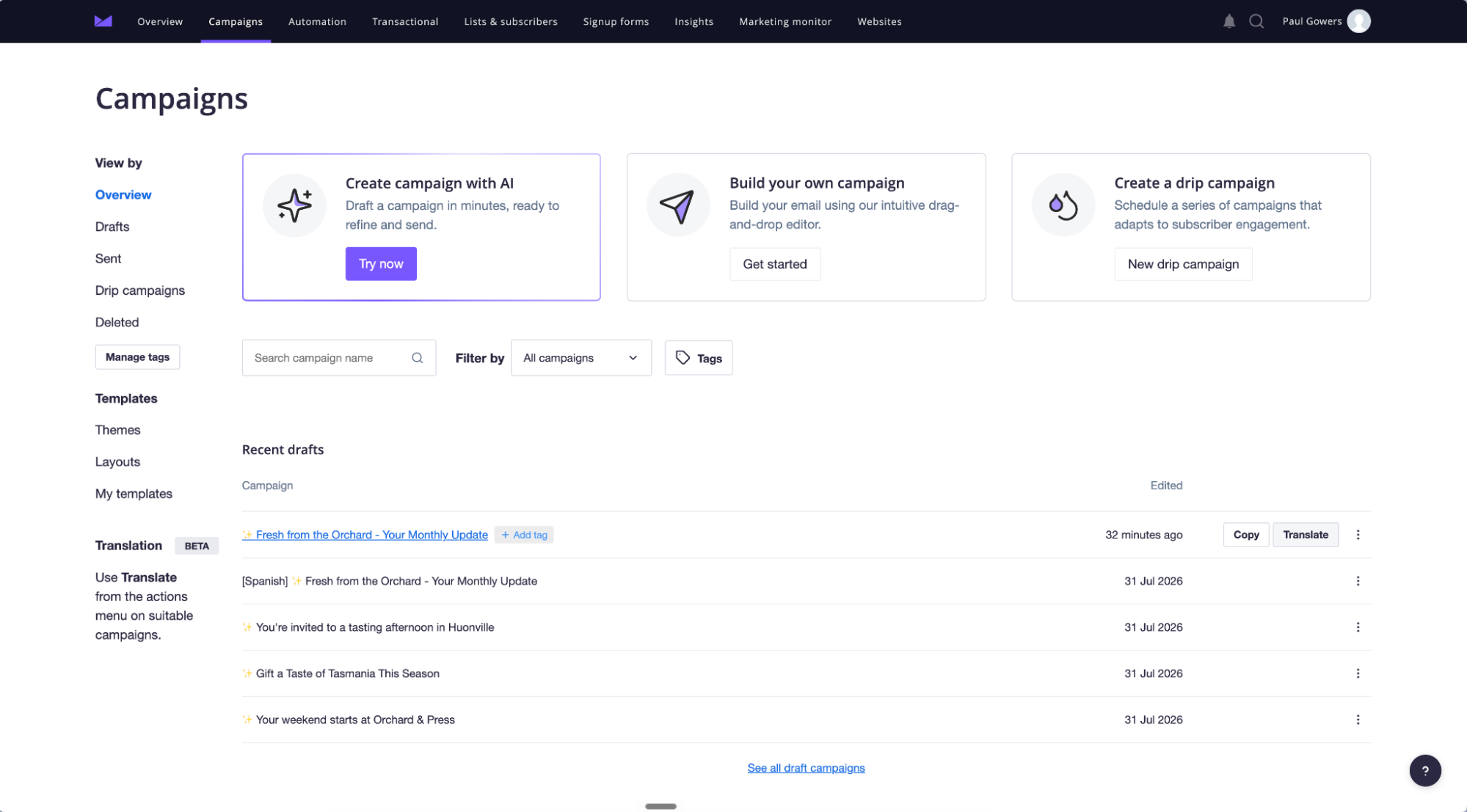Open actions menu for Fresh from the Orchard draft
The image size is (1467, 812).
pos(1358,535)
